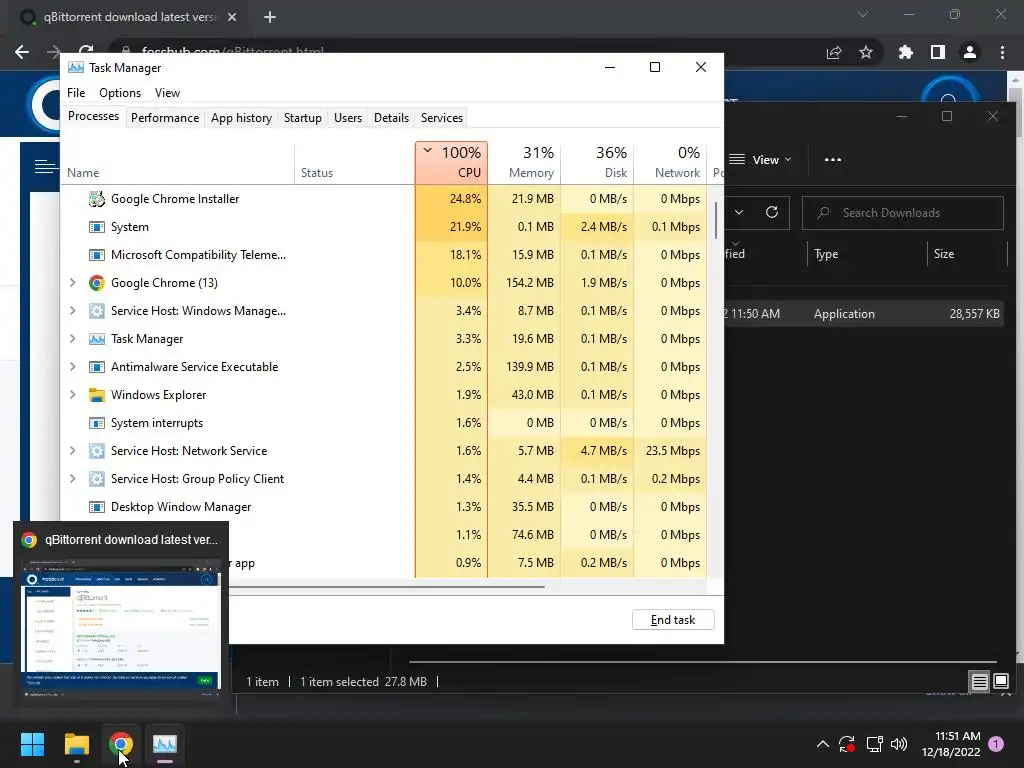Sort processes by the Disk column header
Image resolution: width=1024 pixels, height=768 pixels.
coord(598,163)
